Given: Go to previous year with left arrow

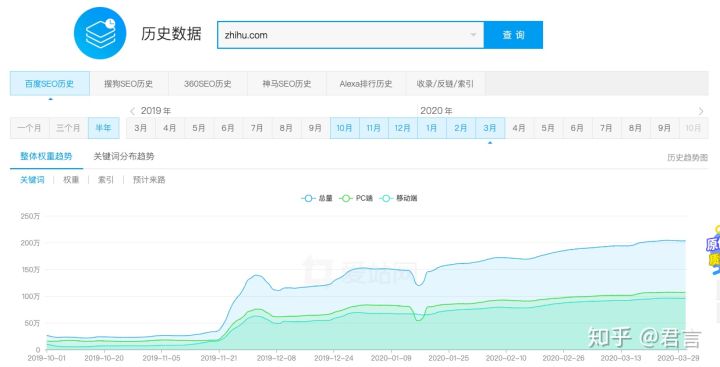Looking at the screenshot, I should click(x=132, y=111).
